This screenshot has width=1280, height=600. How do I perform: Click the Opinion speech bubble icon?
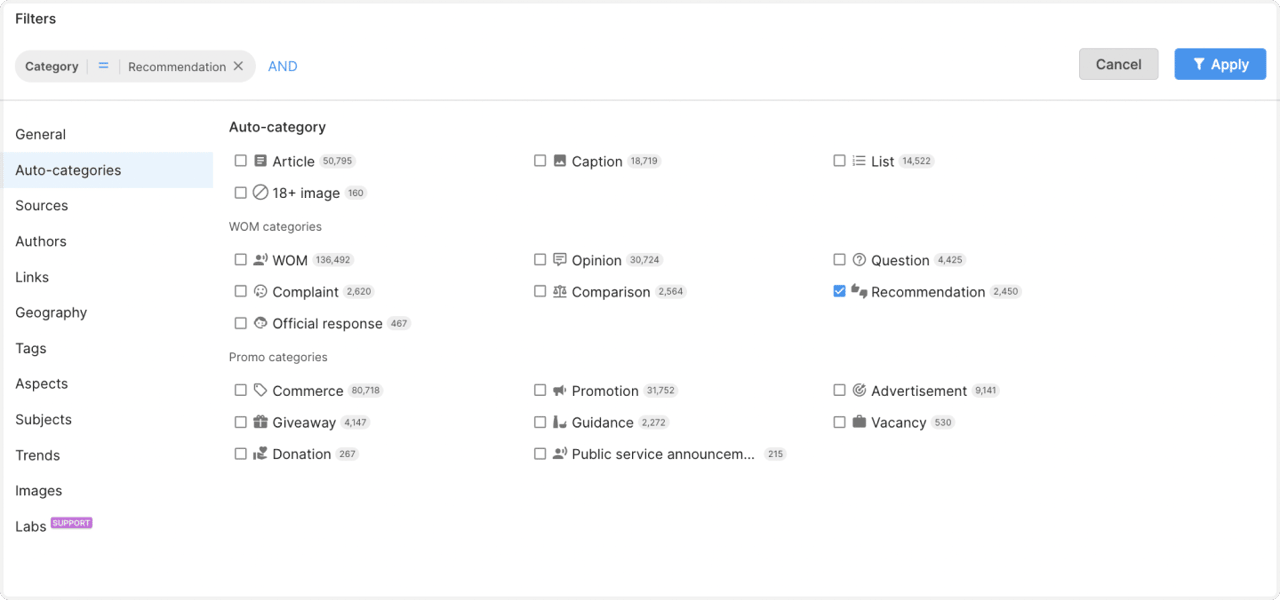560,260
